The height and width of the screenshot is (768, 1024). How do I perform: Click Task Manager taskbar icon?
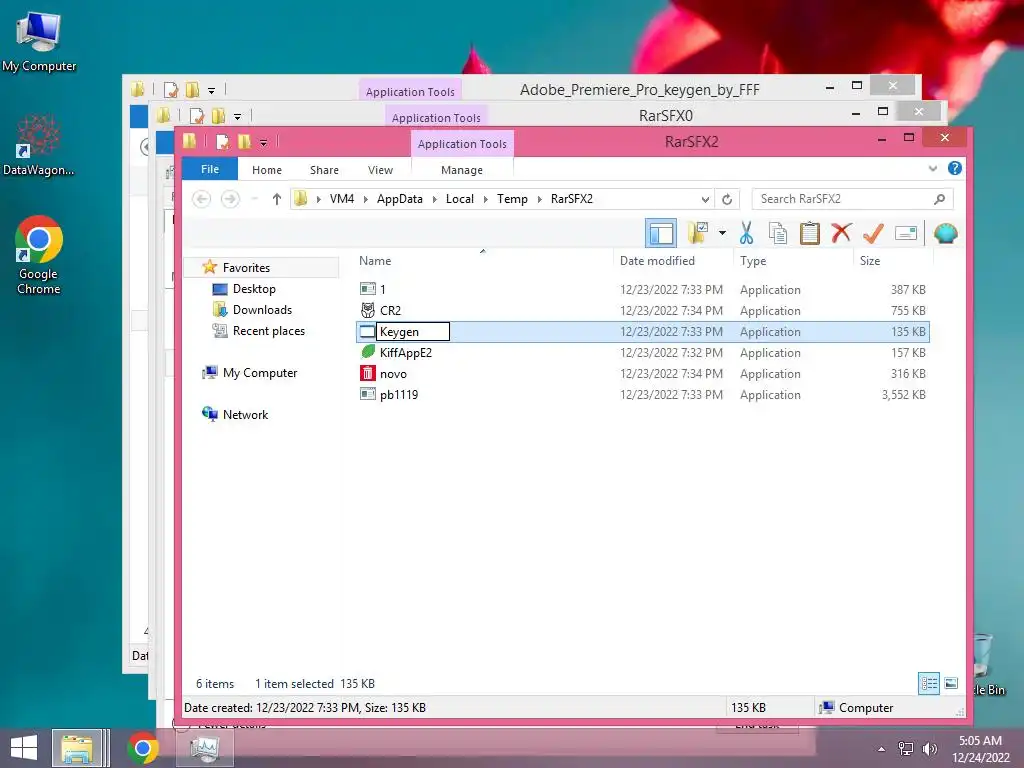[x=204, y=748]
